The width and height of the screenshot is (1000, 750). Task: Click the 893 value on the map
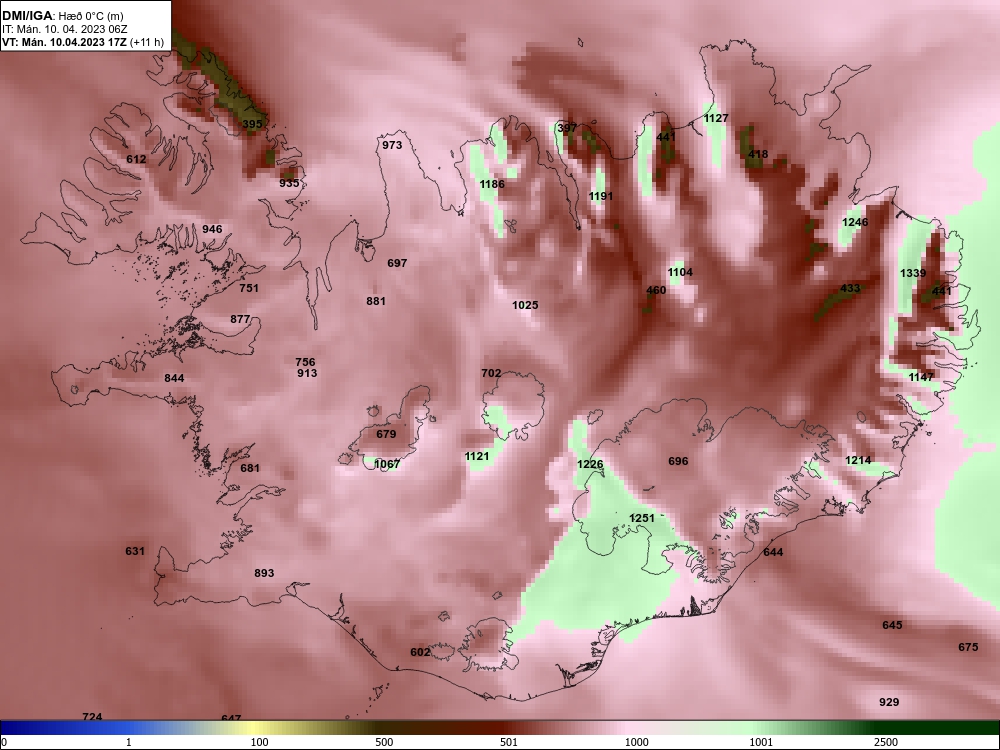tap(265, 573)
